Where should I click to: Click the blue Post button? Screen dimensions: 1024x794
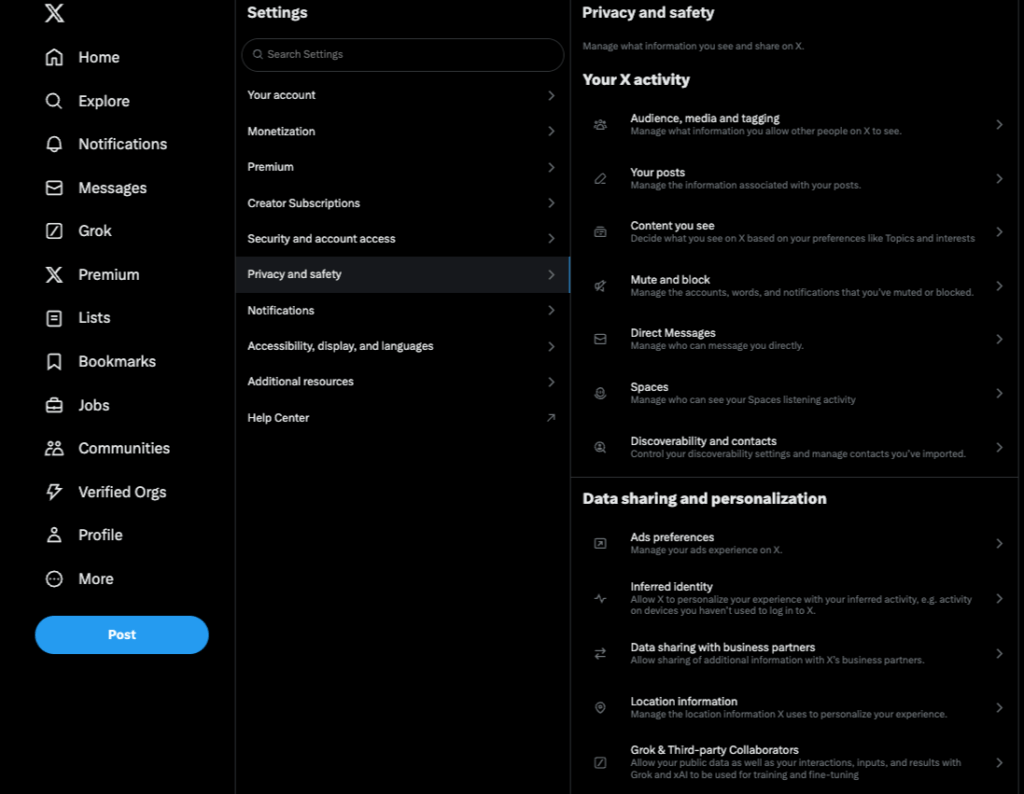pyautogui.click(x=122, y=635)
